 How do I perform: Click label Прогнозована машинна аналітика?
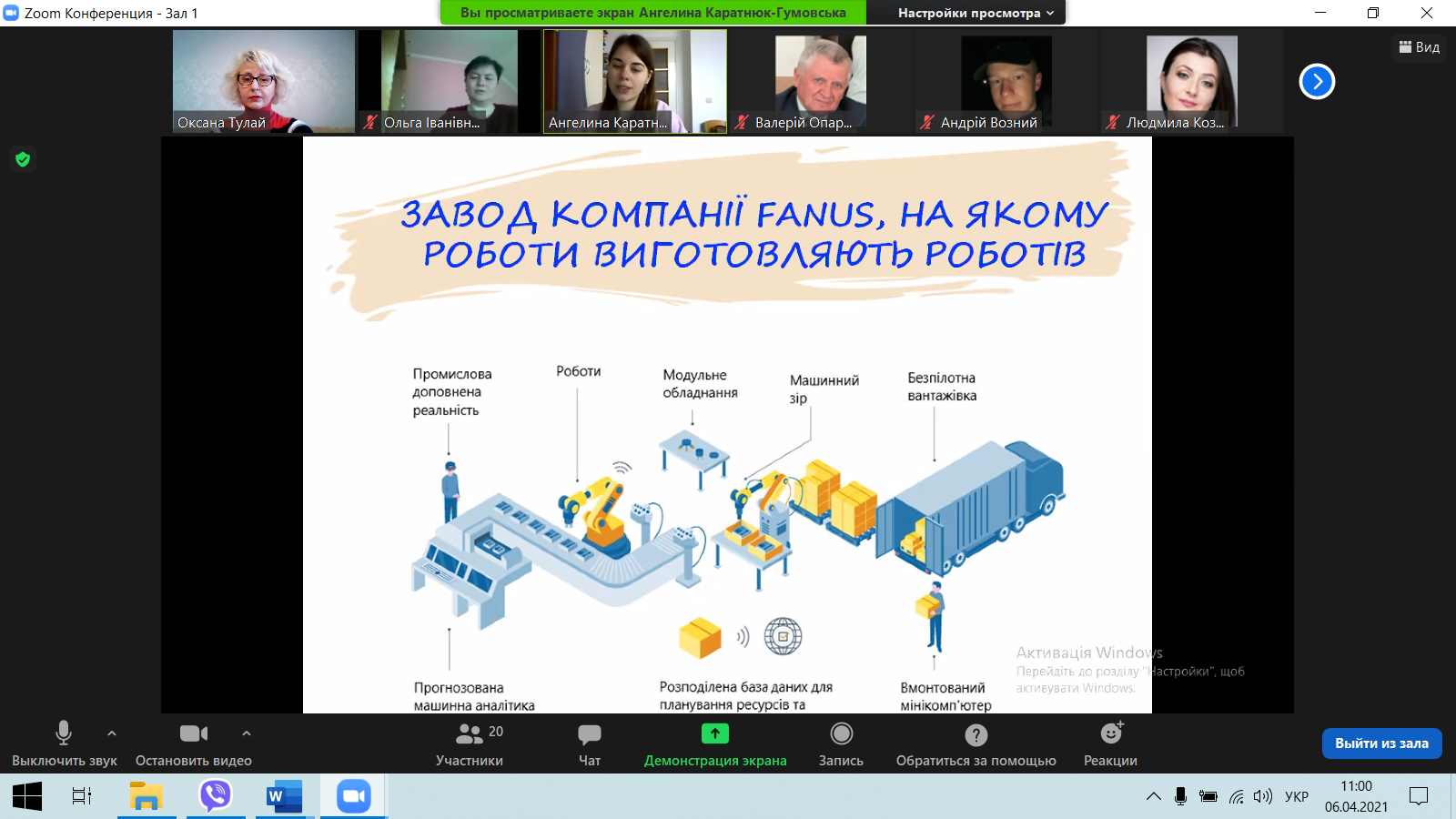click(x=474, y=696)
